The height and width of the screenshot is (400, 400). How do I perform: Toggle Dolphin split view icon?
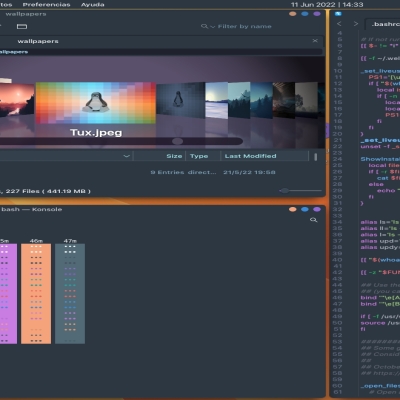click(22, 26)
